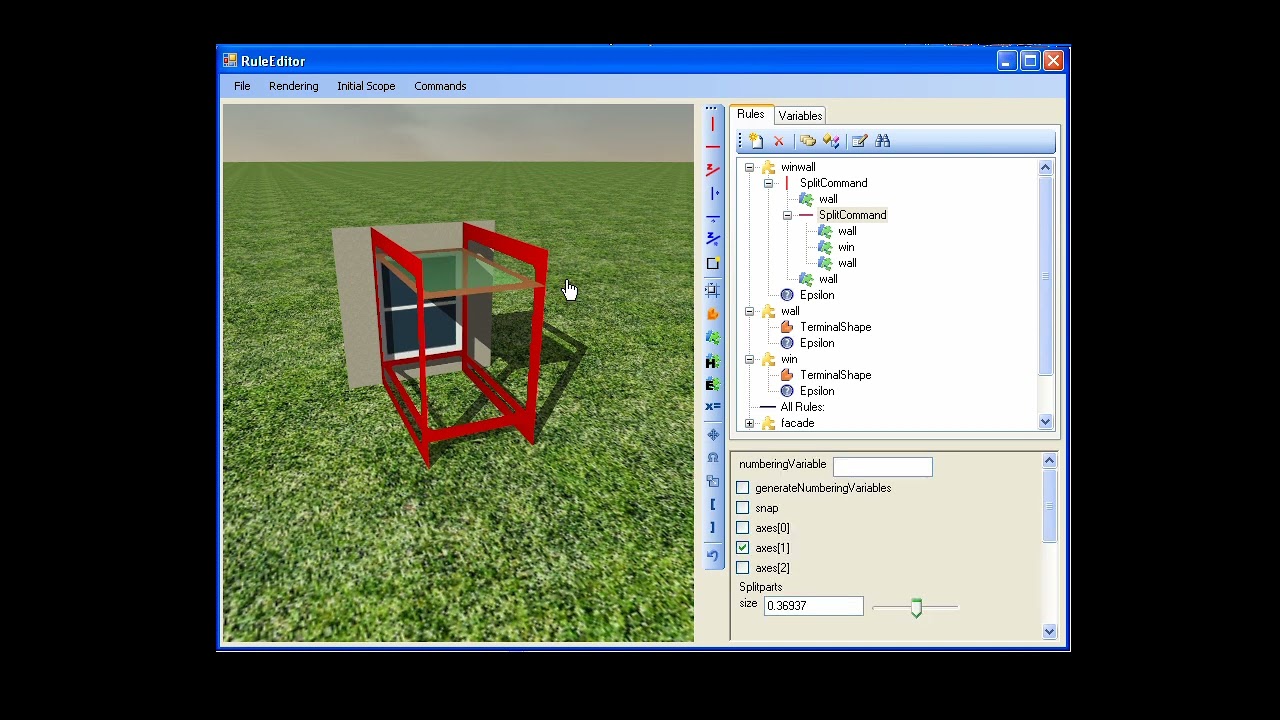Viewport: 1280px width, 720px height.
Task: Click the rotate tool icon in side toolbar
Action: click(x=712, y=457)
